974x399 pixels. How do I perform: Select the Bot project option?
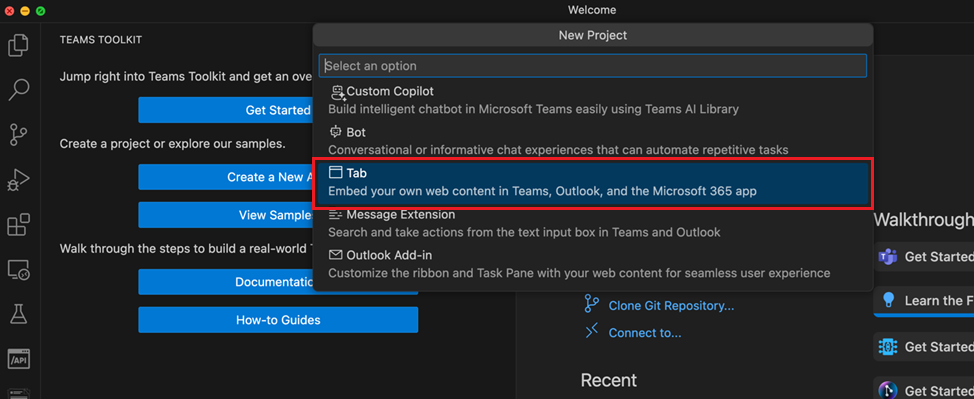tap(593, 141)
